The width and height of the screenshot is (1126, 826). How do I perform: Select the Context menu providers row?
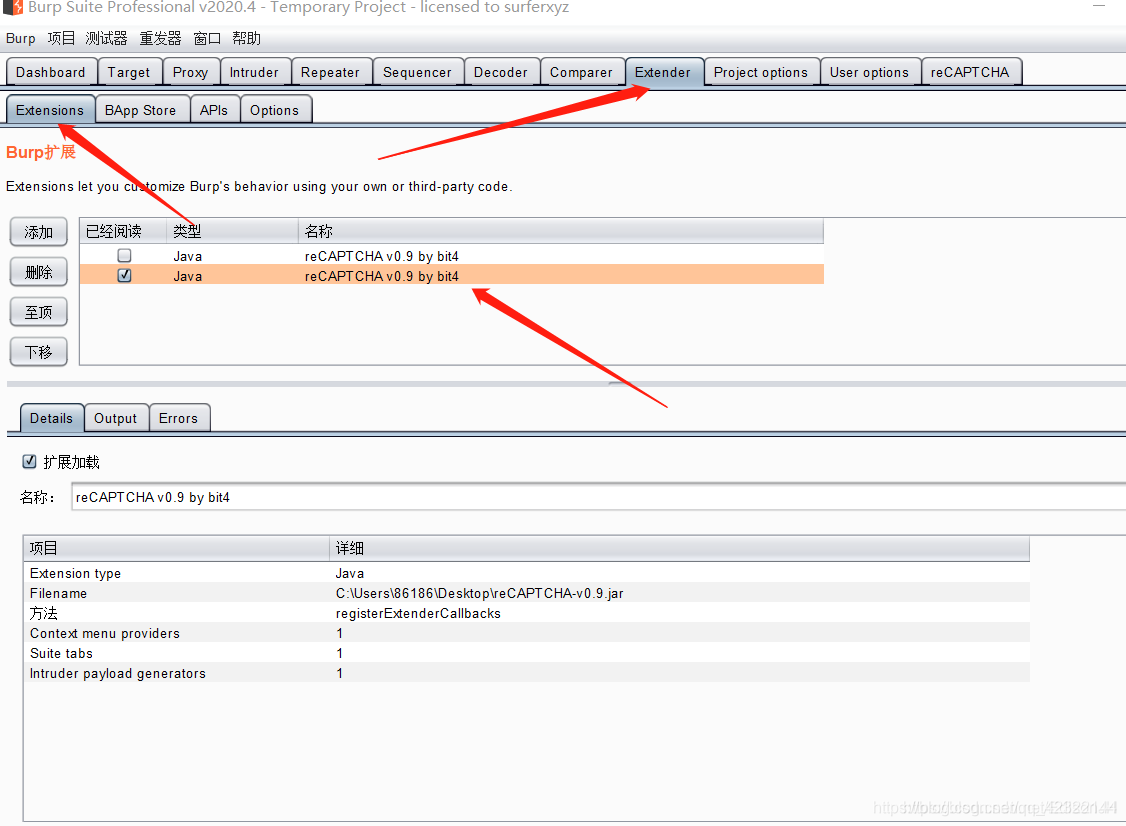point(526,634)
